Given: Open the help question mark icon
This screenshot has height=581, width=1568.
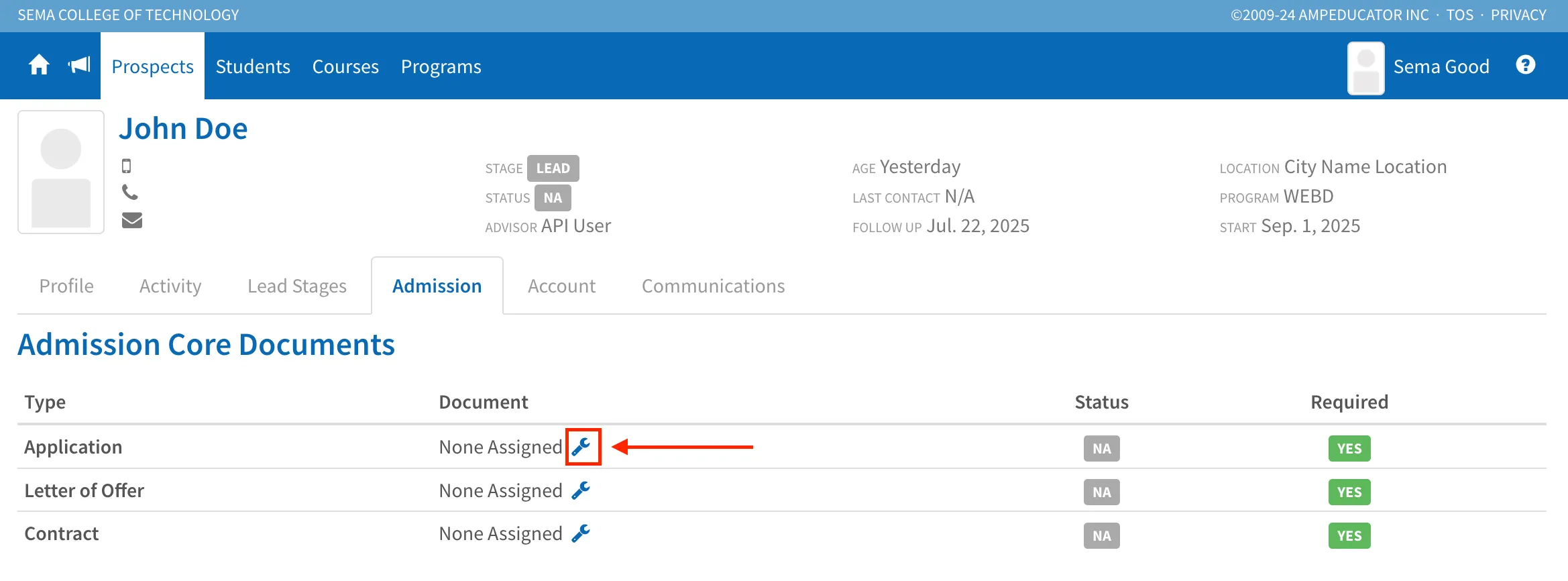Looking at the screenshot, I should tap(1525, 65).
